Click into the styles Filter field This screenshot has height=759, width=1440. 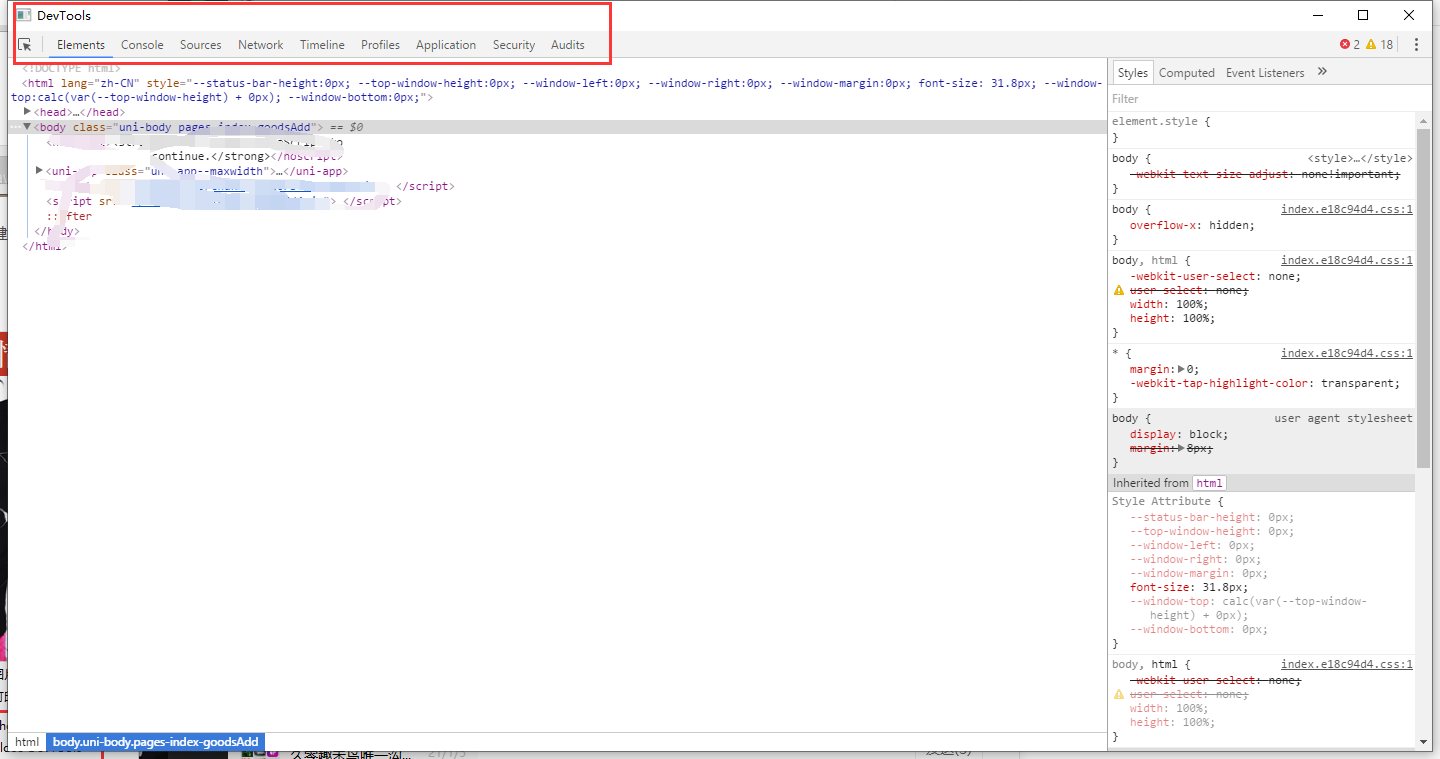tap(1262, 99)
